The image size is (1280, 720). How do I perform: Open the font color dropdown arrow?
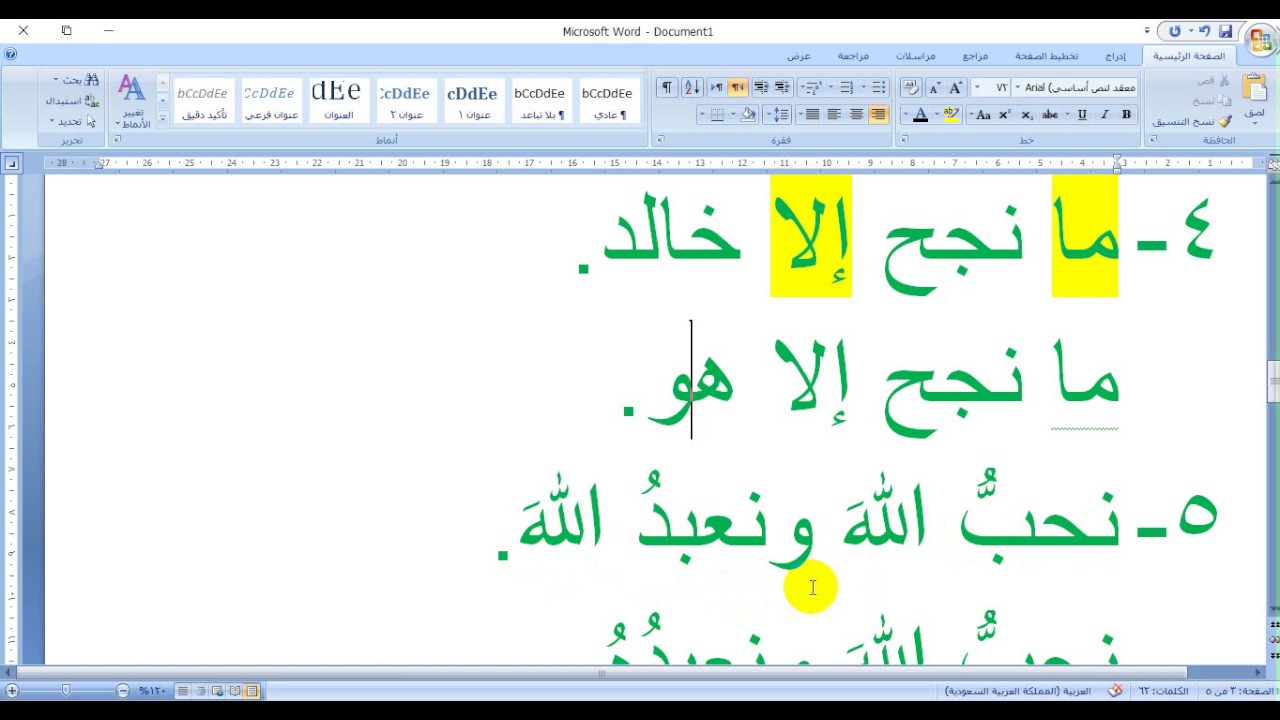tap(906, 115)
